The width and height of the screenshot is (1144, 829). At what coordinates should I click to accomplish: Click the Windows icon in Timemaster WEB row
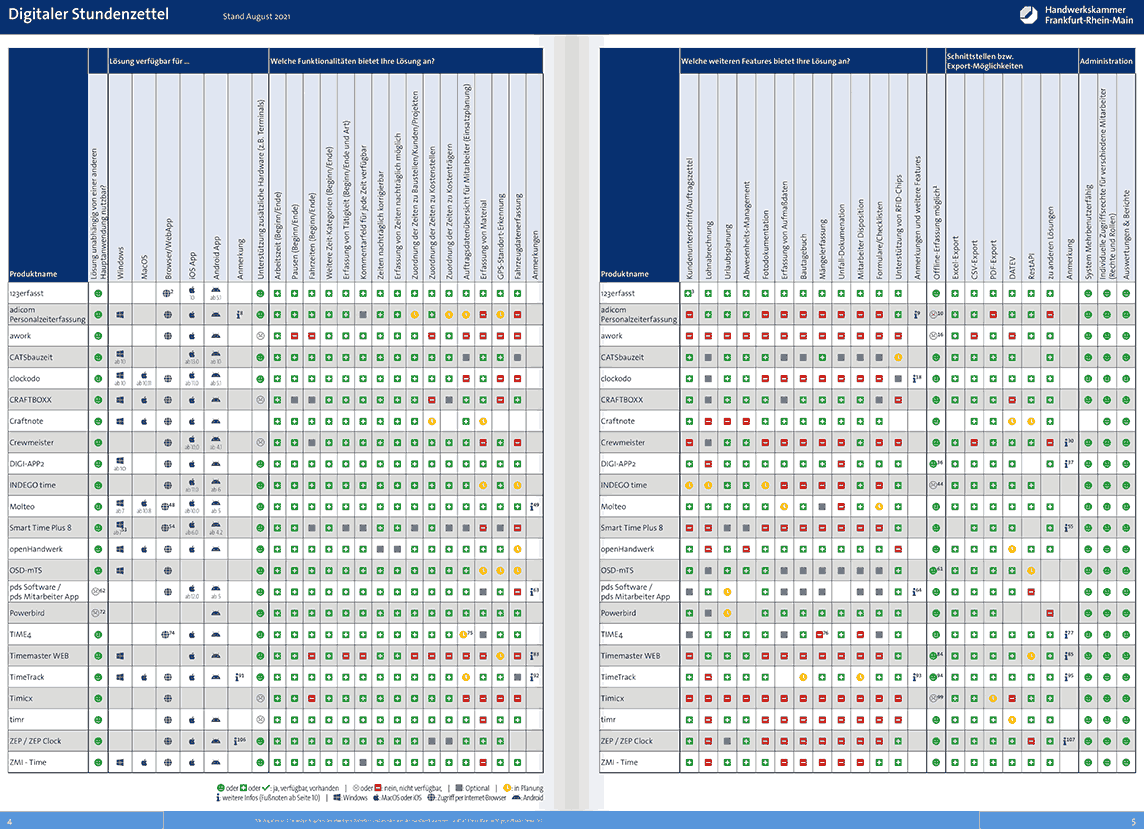120,656
